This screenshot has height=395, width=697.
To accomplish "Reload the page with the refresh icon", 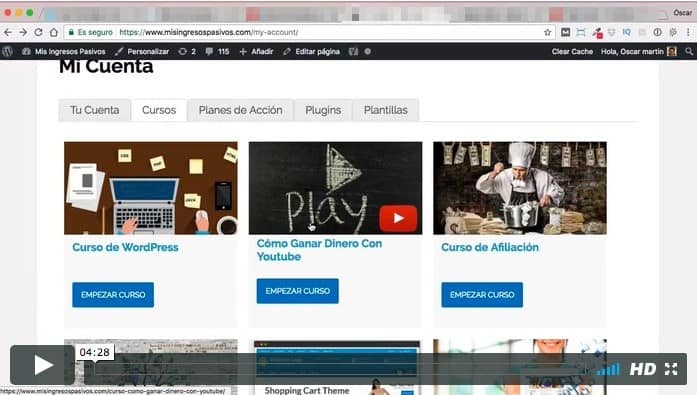I will [x=38, y=32].
